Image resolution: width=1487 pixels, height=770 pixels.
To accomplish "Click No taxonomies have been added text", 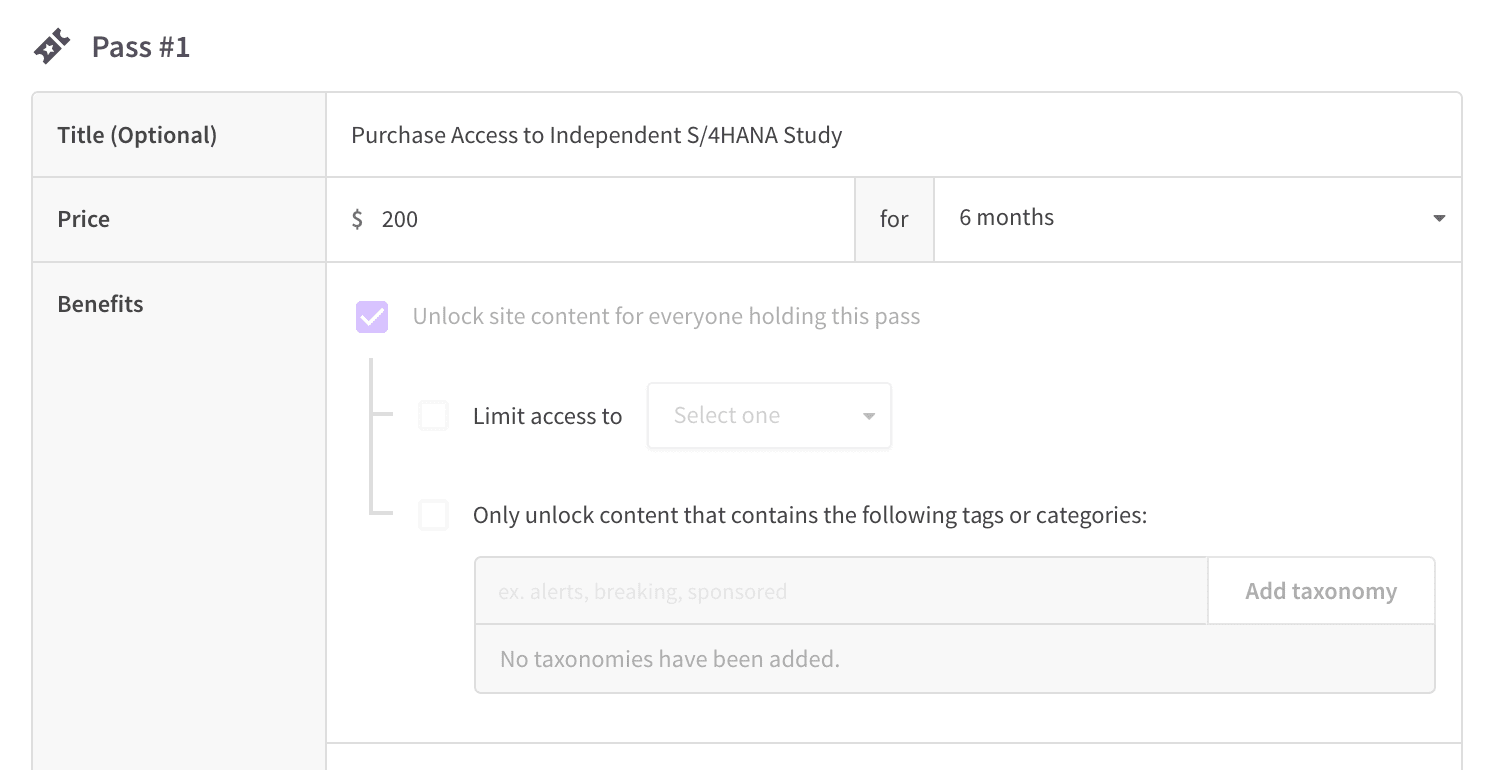I will click(x=670, y=659).
